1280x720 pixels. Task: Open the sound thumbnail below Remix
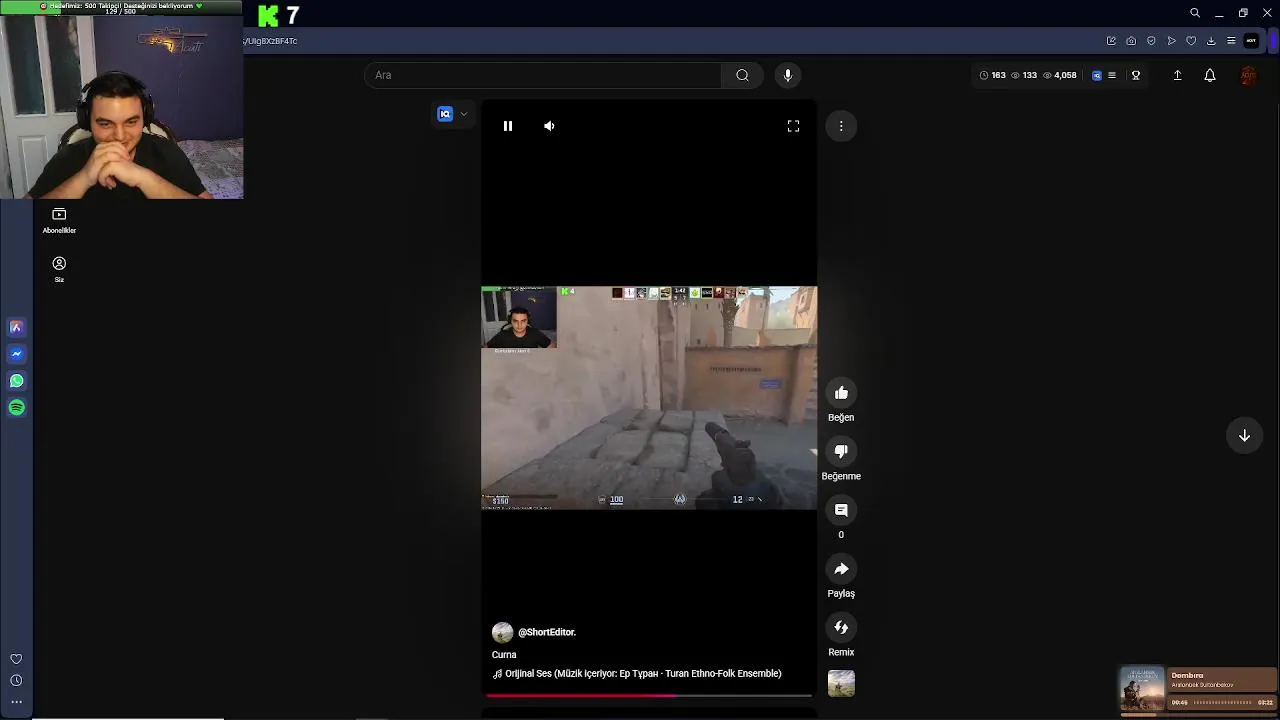pyautogui.click(x=841, y=684)
